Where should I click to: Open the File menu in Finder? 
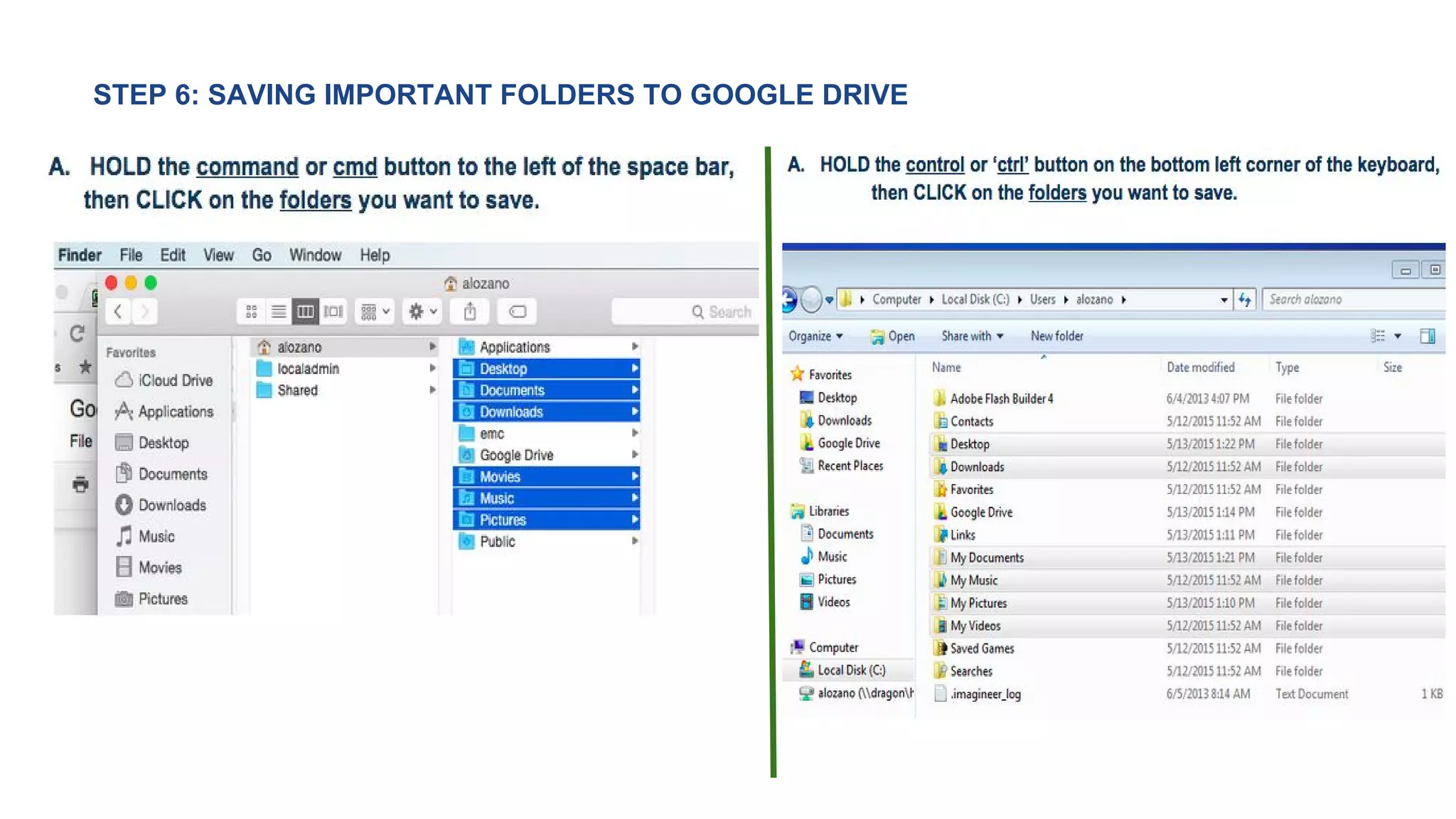131,255
